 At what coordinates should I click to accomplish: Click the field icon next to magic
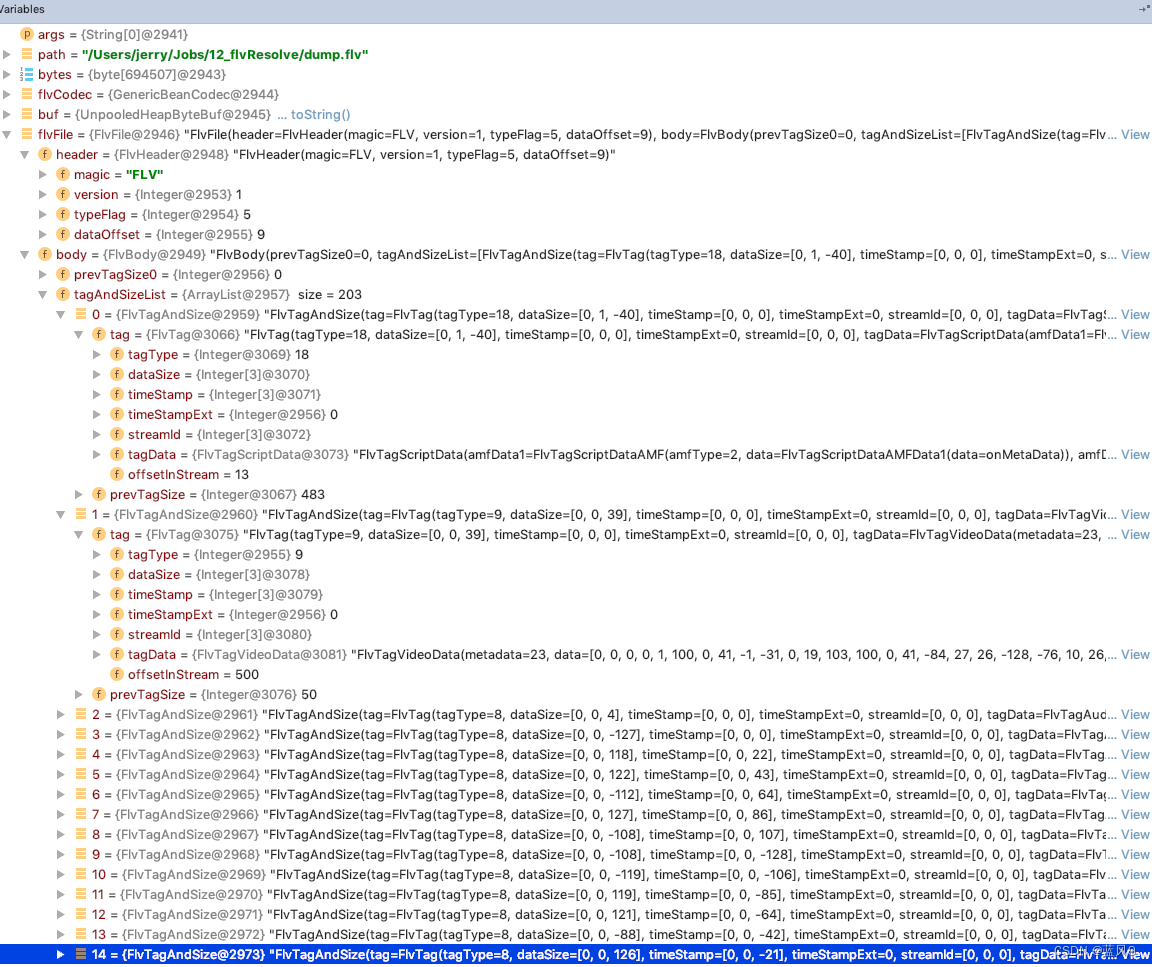pyautogui.click(x=63, y=174)
